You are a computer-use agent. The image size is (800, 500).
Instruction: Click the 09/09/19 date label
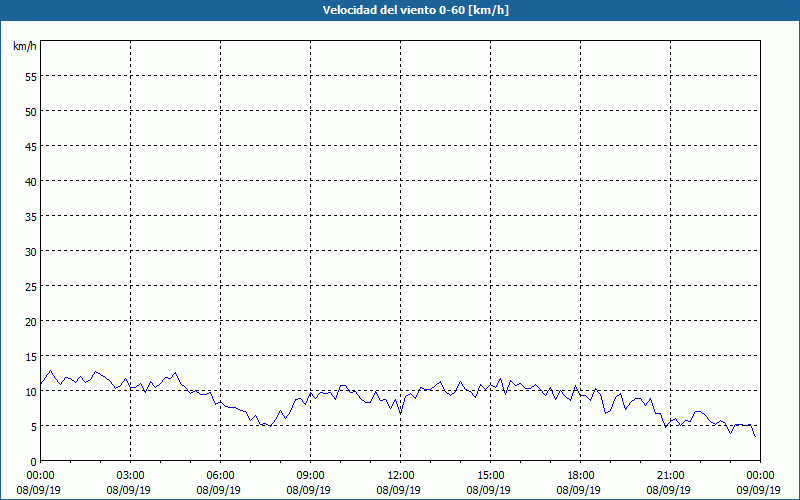(x=760, y=490)
